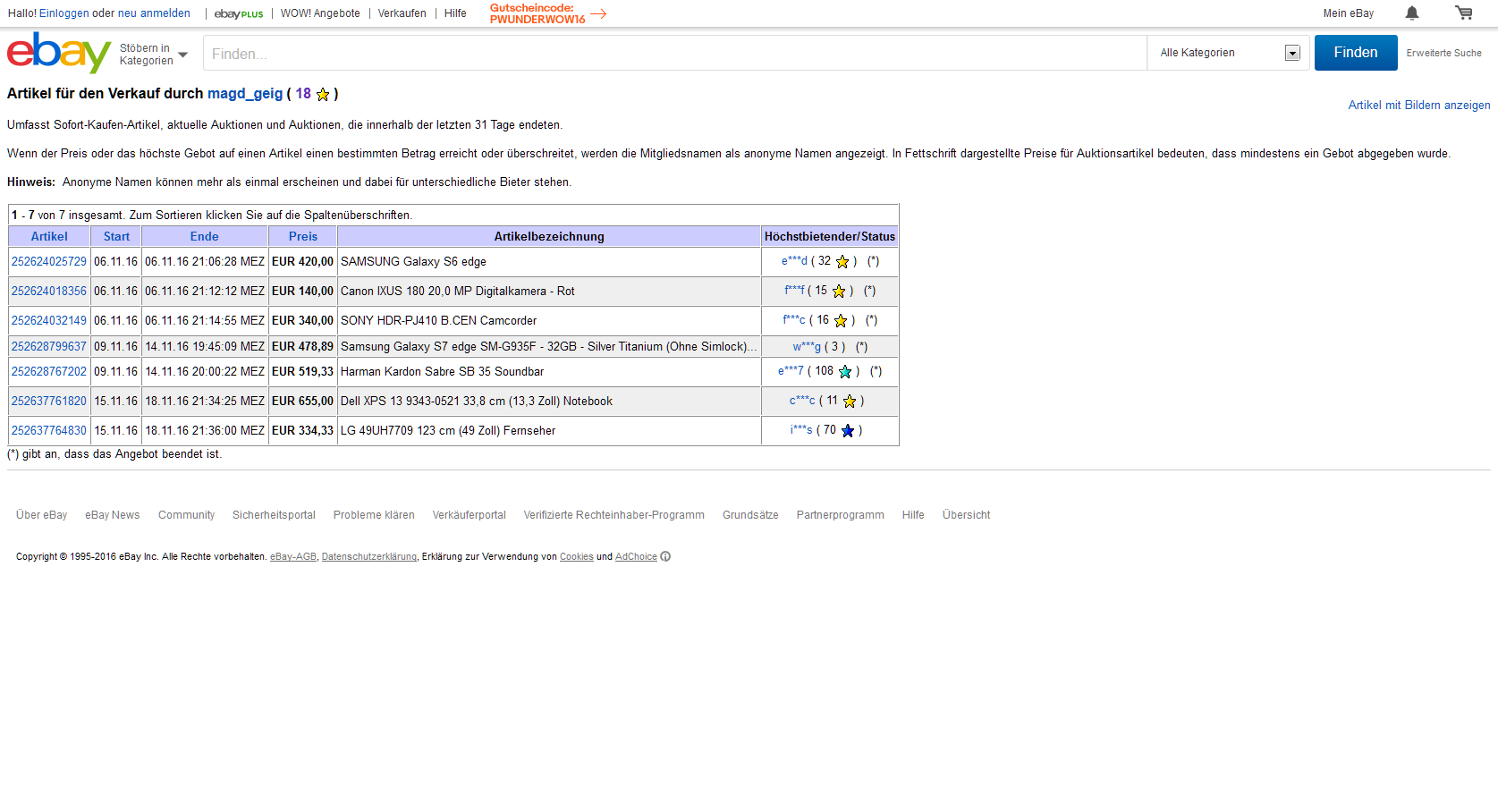Open item number 252624025729
The image size is (1498, 812).
[x=49, y=262]
